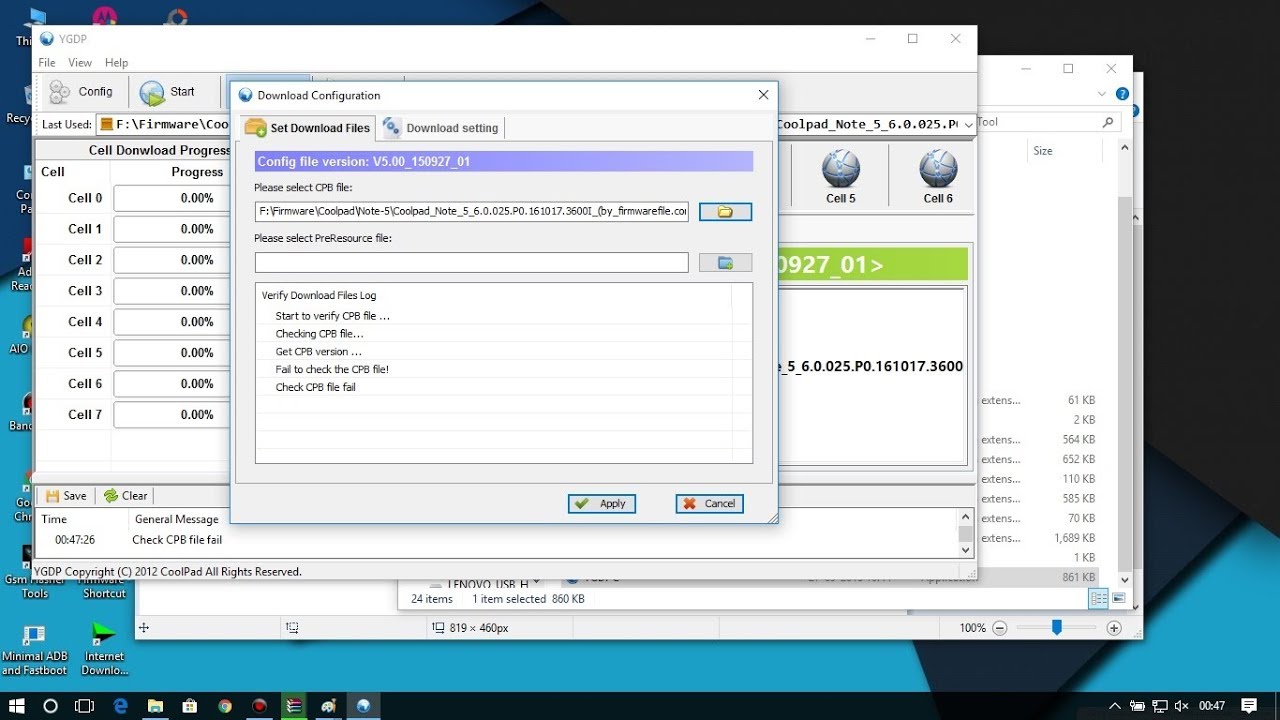The width and height of the screenshot is (1280, 720).
Task: Switch to Set Download Files tab
Action: 308,128
